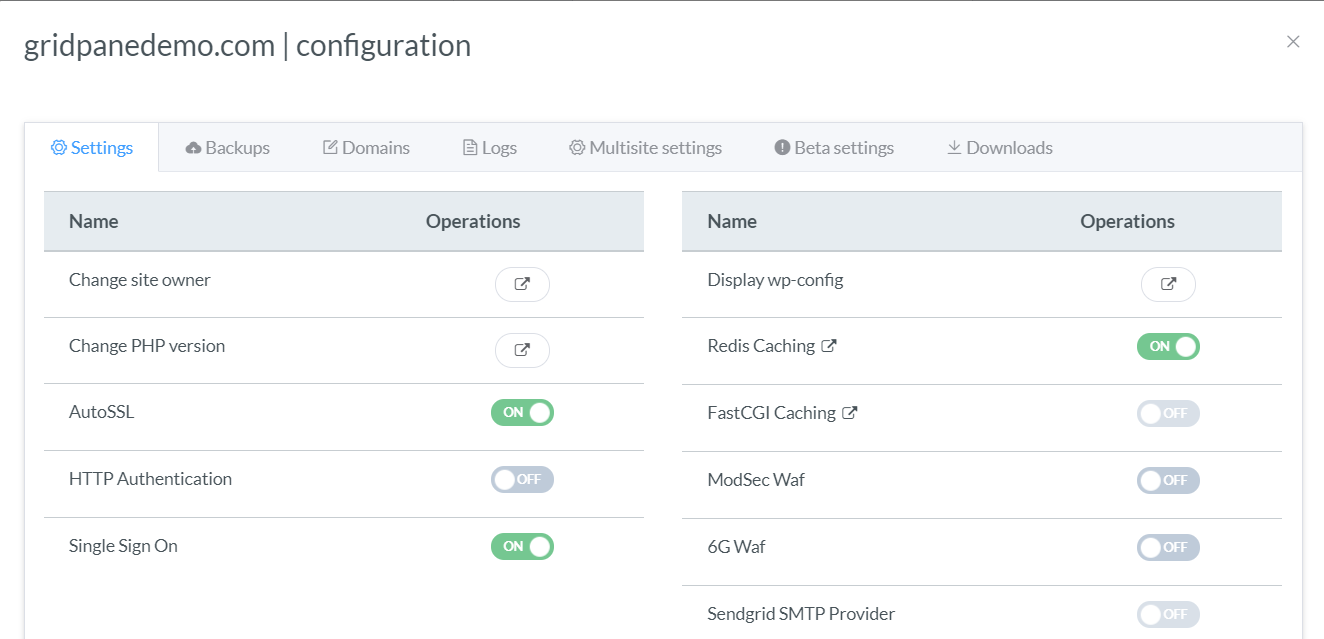
Task: Switch to the Domains tab
Action: [366, 148]
